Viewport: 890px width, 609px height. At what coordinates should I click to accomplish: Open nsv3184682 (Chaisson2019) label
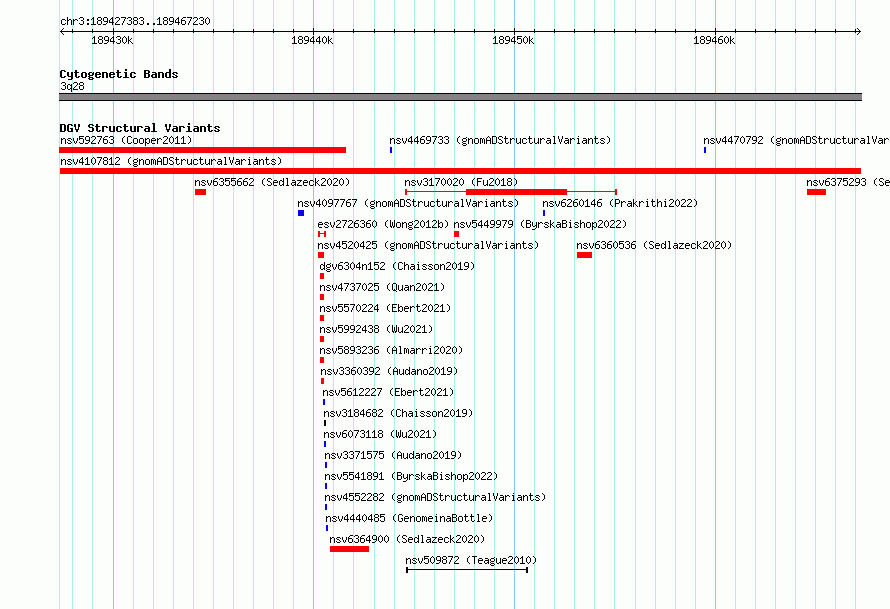coord(398,413)
